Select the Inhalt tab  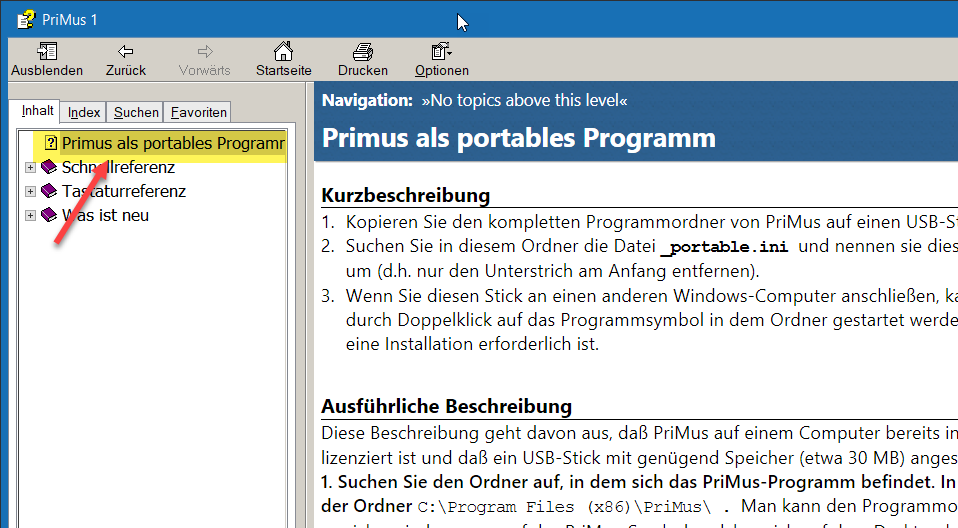[37, 111]
